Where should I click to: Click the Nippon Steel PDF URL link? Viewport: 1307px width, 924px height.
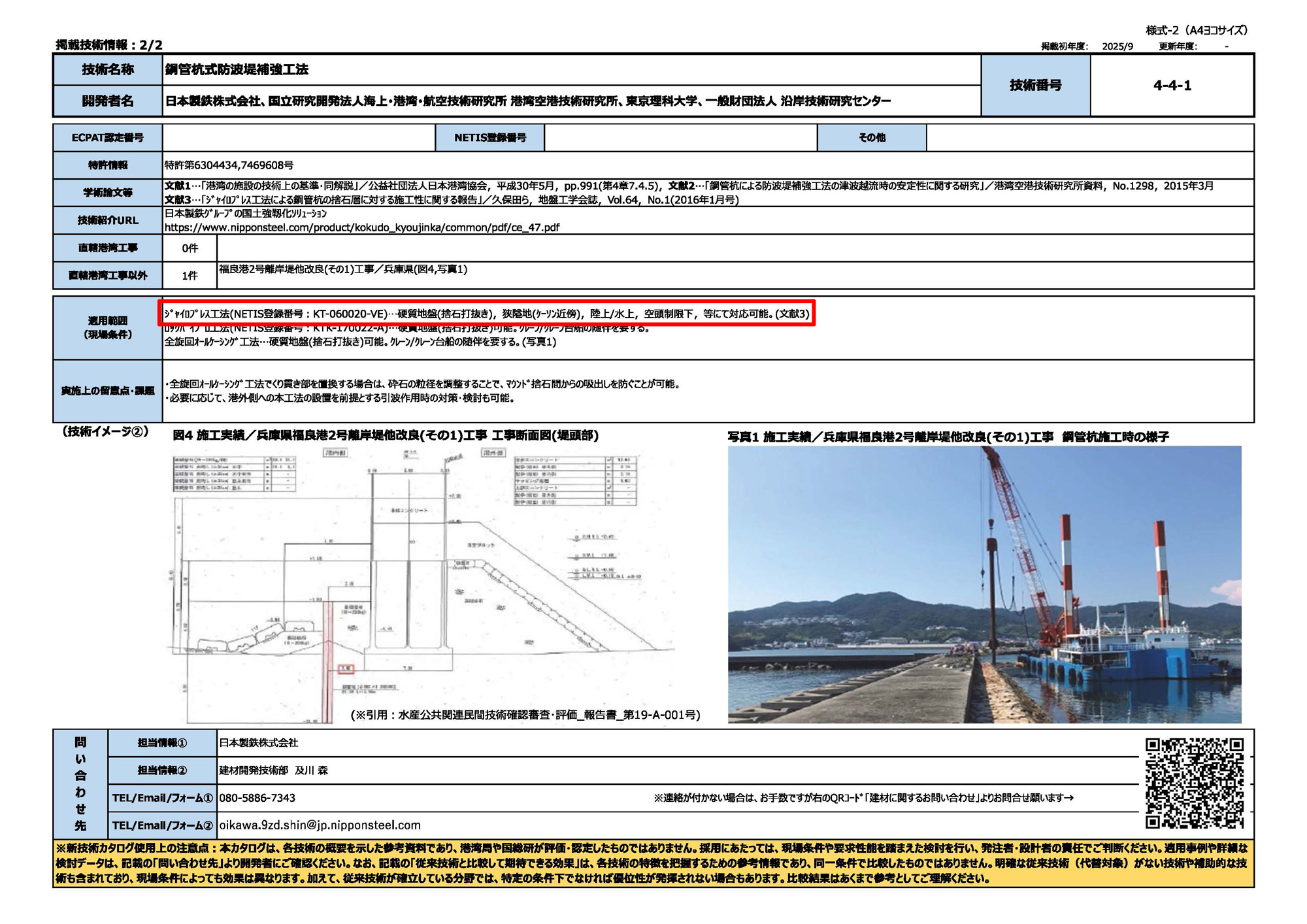point(361,227)
